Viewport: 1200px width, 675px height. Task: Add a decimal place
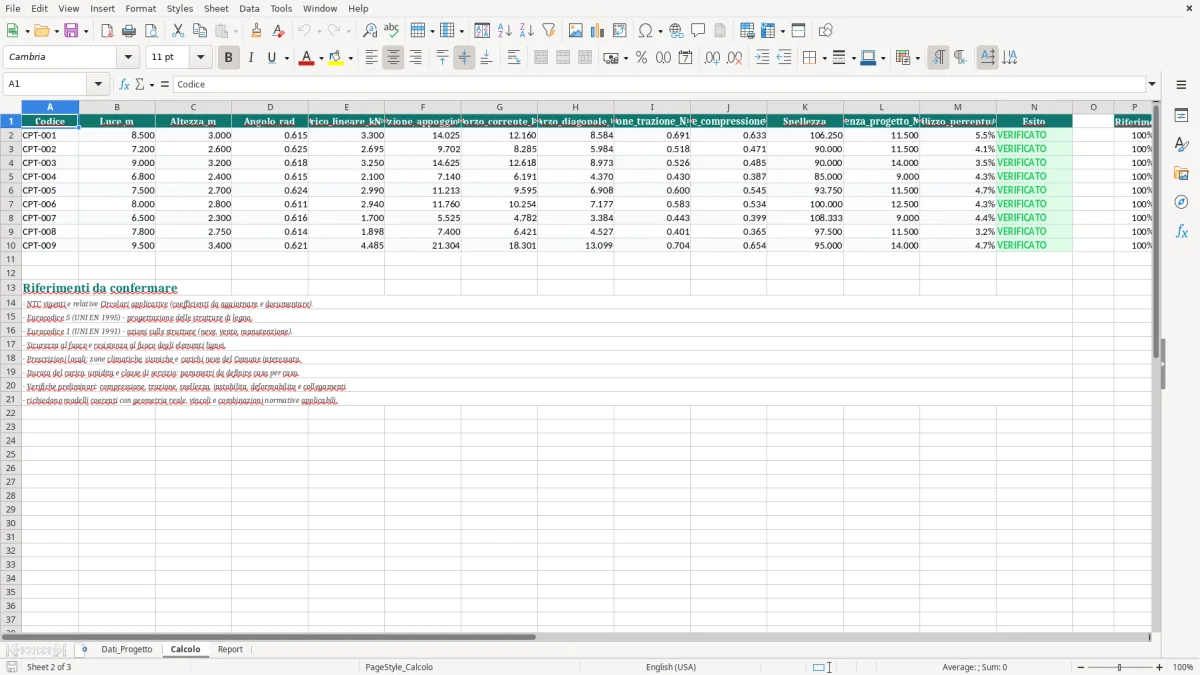click(x=713, y=58)
